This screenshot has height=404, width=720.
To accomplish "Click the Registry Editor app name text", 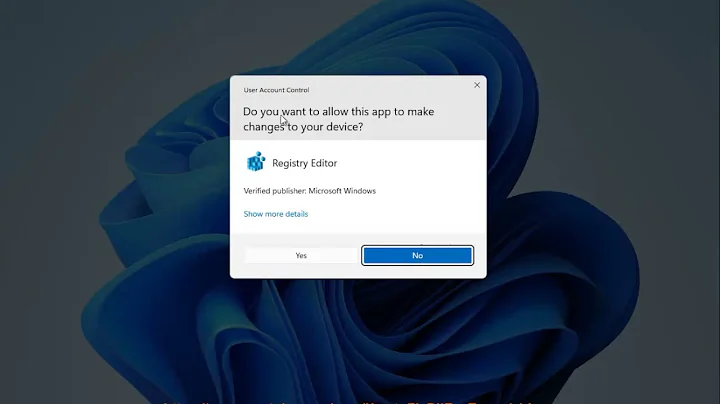I will coord(304,163).
